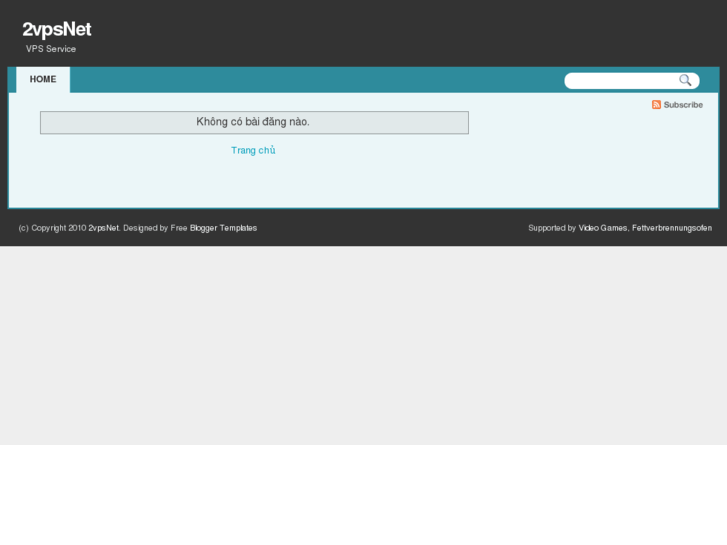Open the Fettverbrennungsofen footer link

point(672,228)
